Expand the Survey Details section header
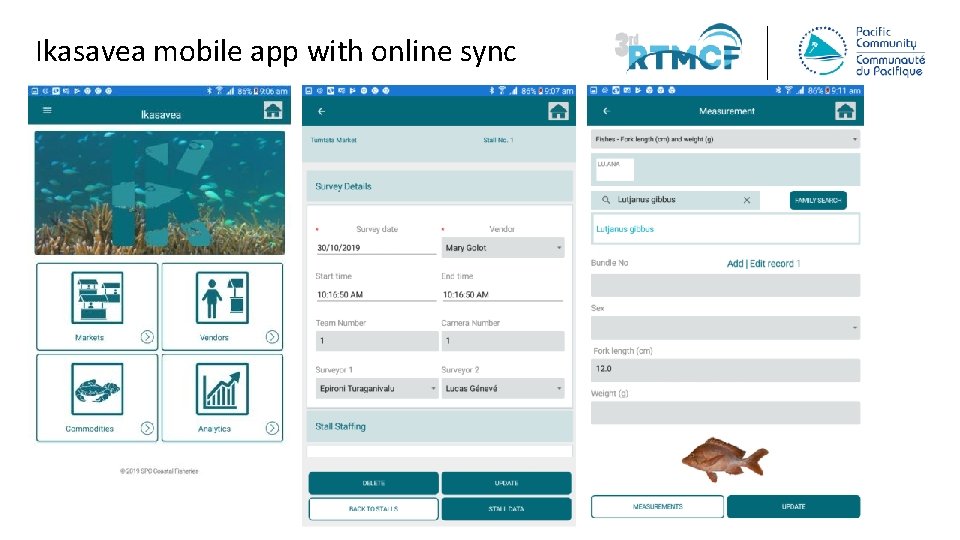The width and height of the screenshot is (960, 540). tap(440, 186)
